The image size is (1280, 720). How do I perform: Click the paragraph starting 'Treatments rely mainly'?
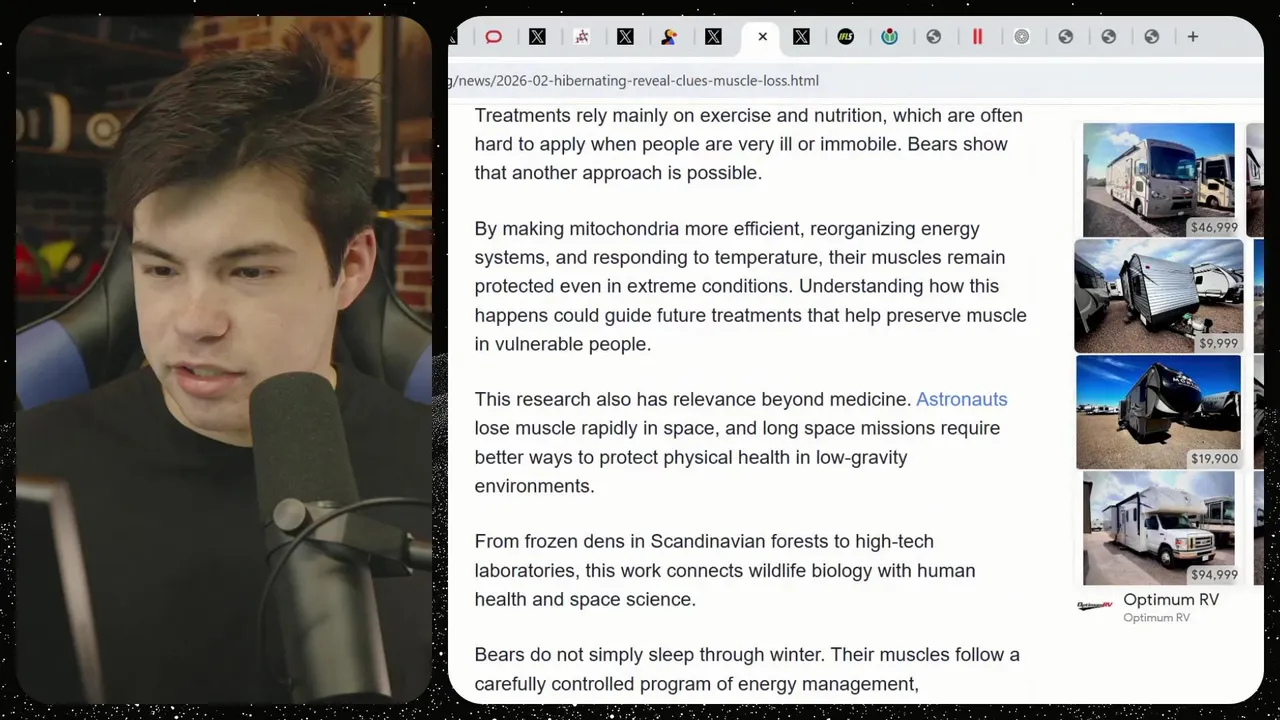pos(748,144)
